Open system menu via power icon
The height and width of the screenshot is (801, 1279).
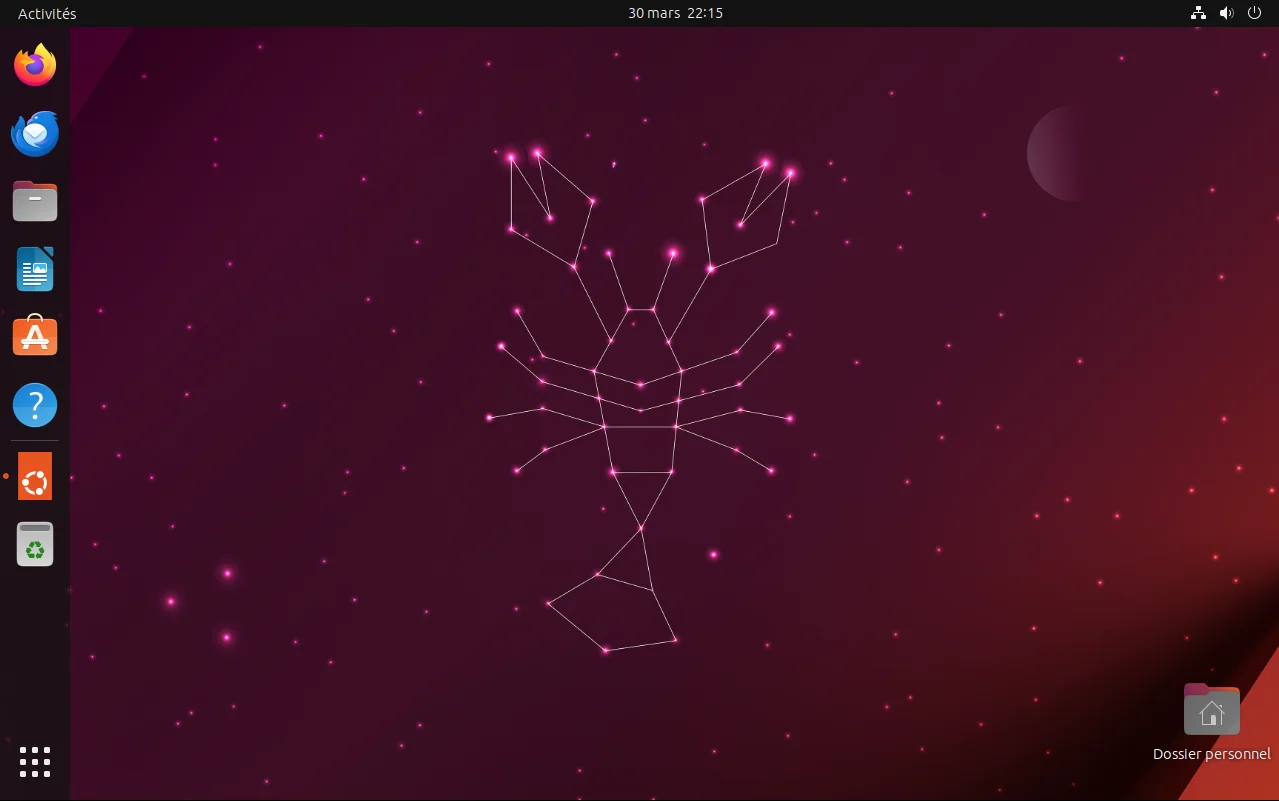pos(1254,13)
